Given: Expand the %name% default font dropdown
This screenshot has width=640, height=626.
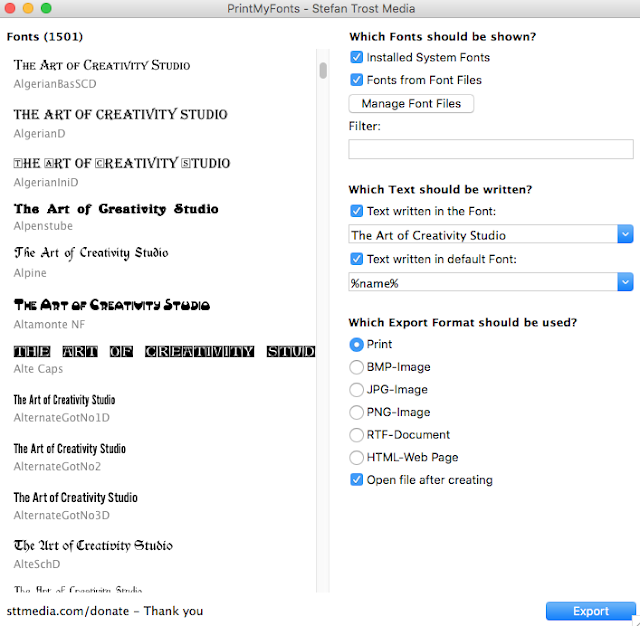Looking at the screenshot, I should coord(625,283).
